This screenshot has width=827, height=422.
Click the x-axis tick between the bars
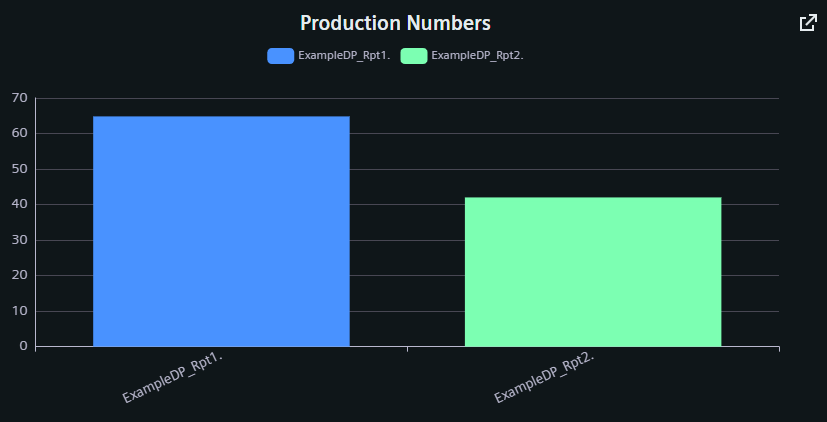(407, 349)
